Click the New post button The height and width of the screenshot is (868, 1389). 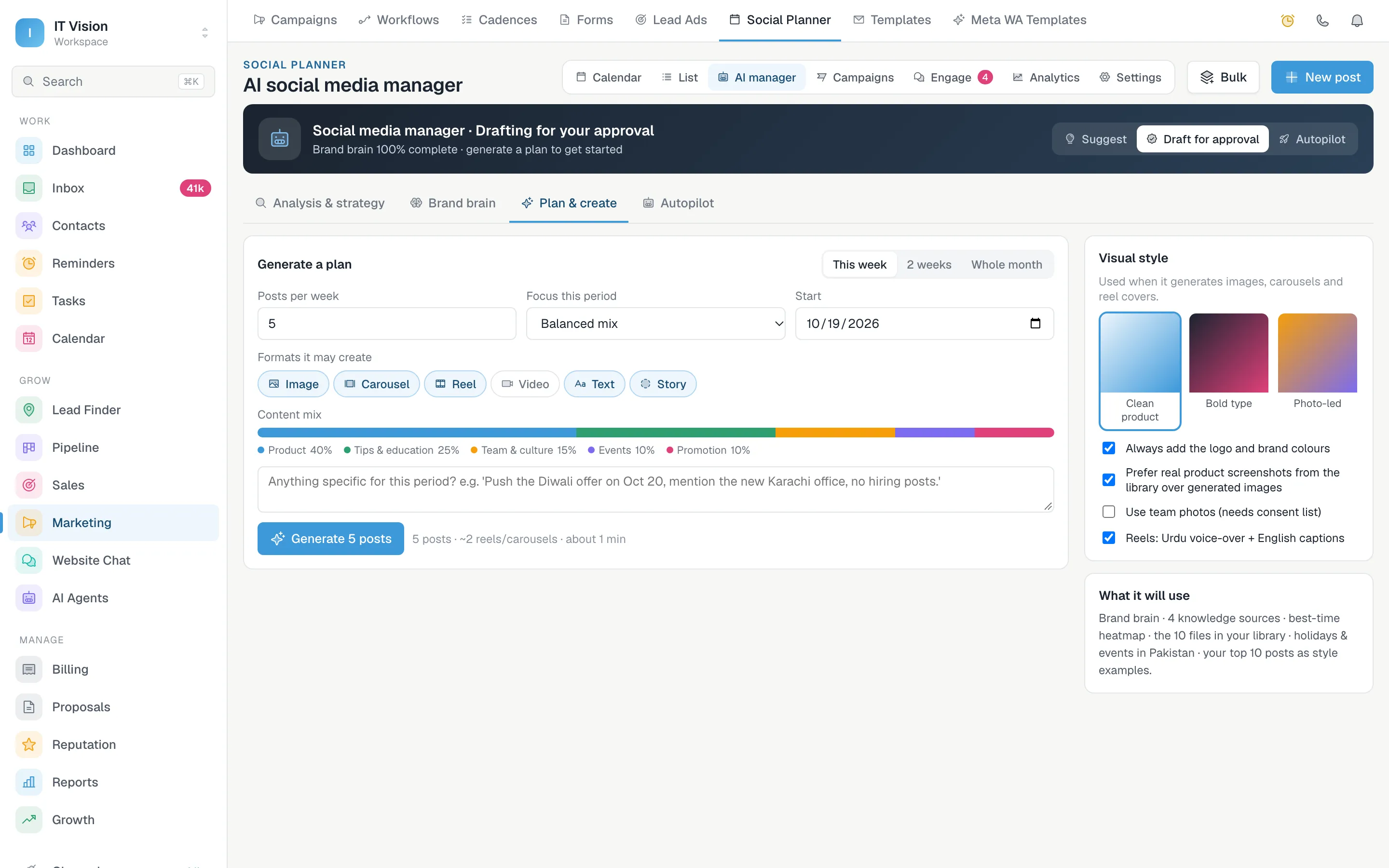[x=1322, y=77]
